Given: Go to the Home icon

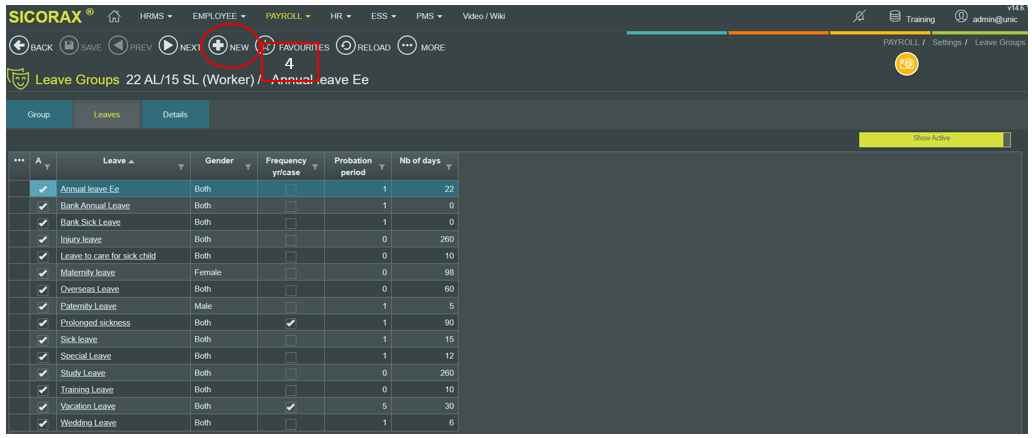Looking at the screenshot, I should [x=114, y=16].
